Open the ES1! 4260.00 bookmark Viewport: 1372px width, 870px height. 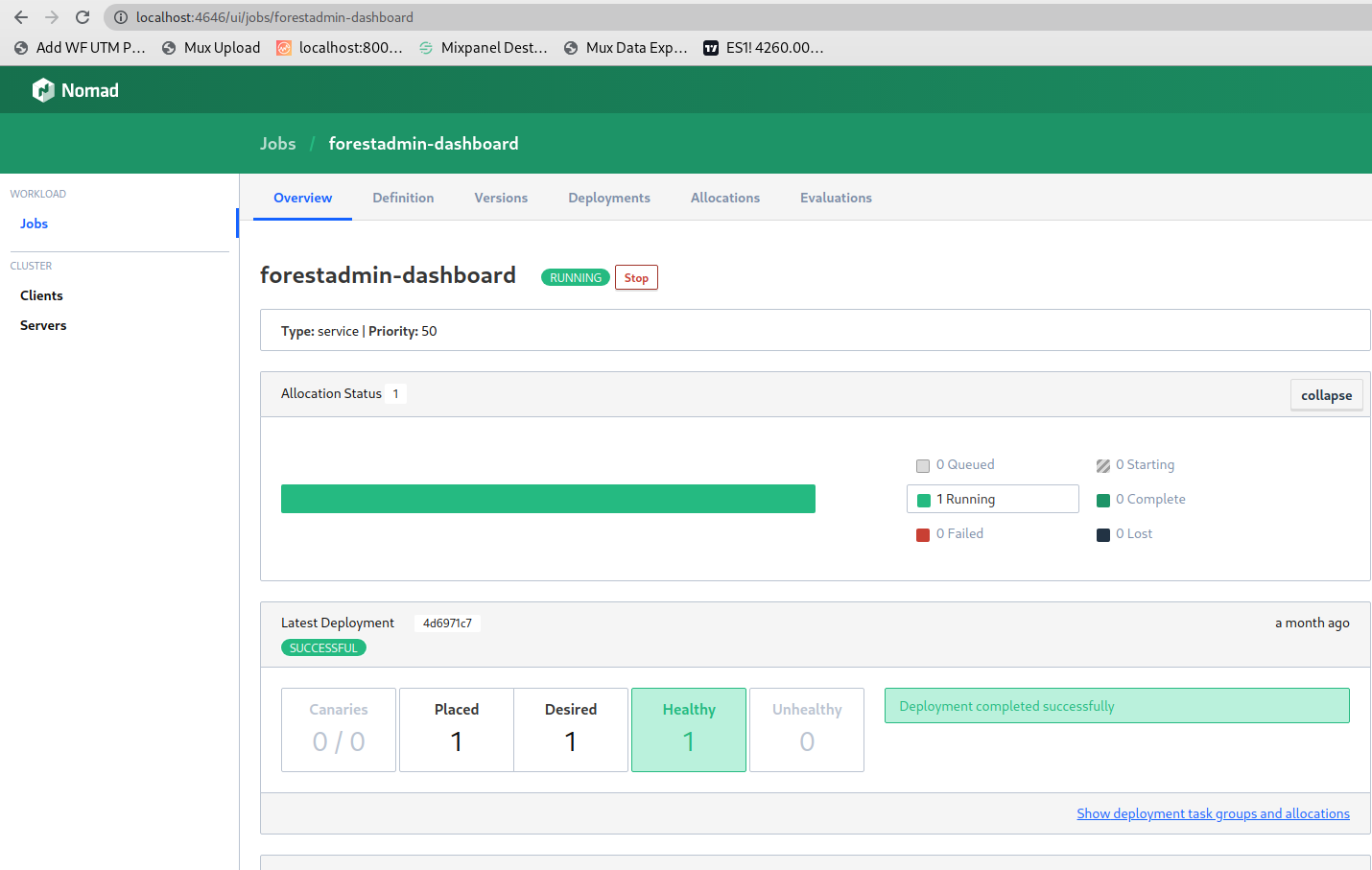pos(764,48)
